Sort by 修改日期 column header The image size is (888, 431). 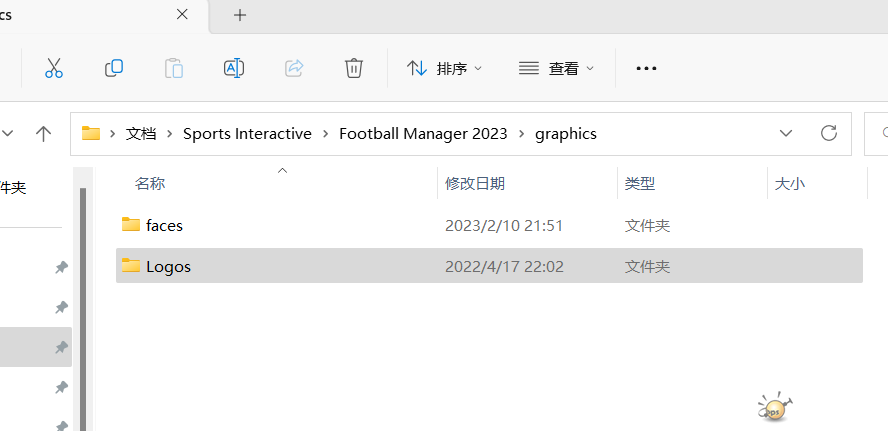point(475,184)
